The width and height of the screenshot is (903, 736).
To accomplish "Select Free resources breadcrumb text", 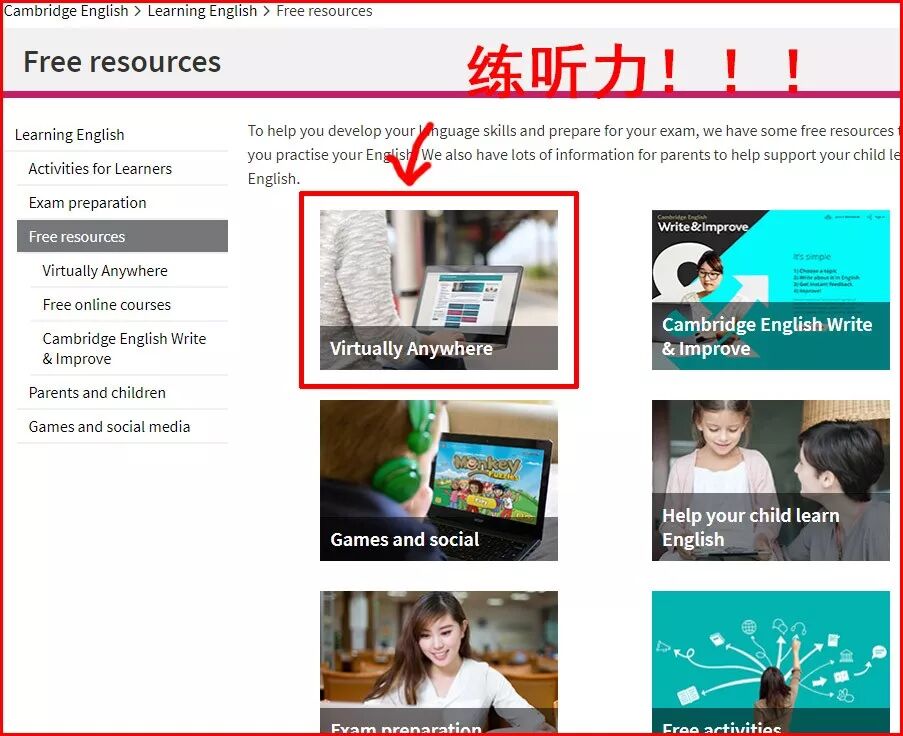I will click(x=324, y=11).
